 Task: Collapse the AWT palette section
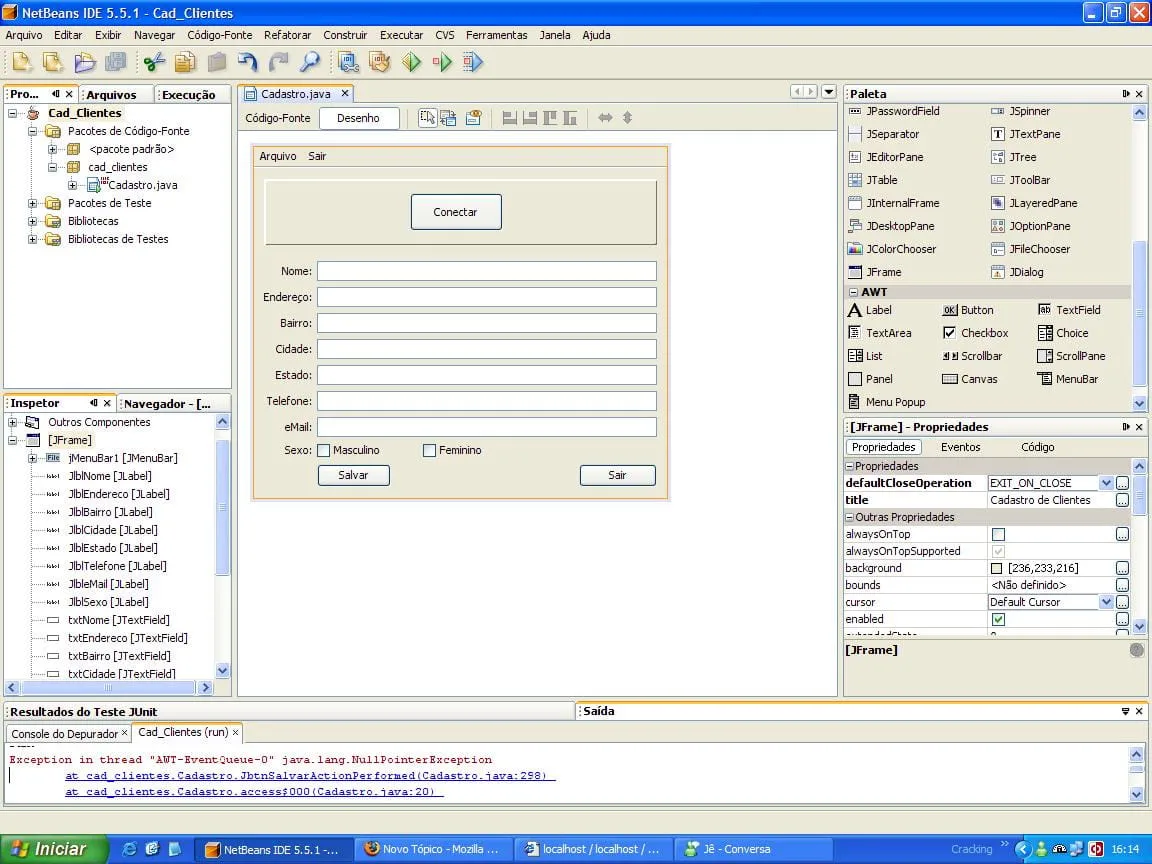(x=853, y=292)
